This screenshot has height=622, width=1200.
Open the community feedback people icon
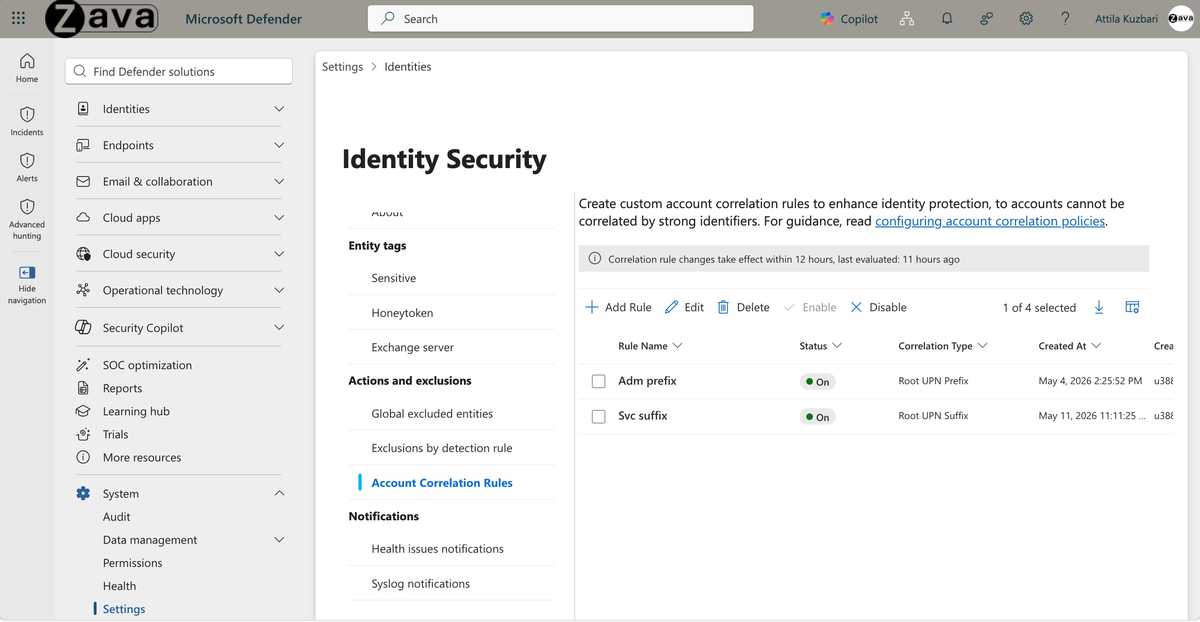[x=986, y=19]
